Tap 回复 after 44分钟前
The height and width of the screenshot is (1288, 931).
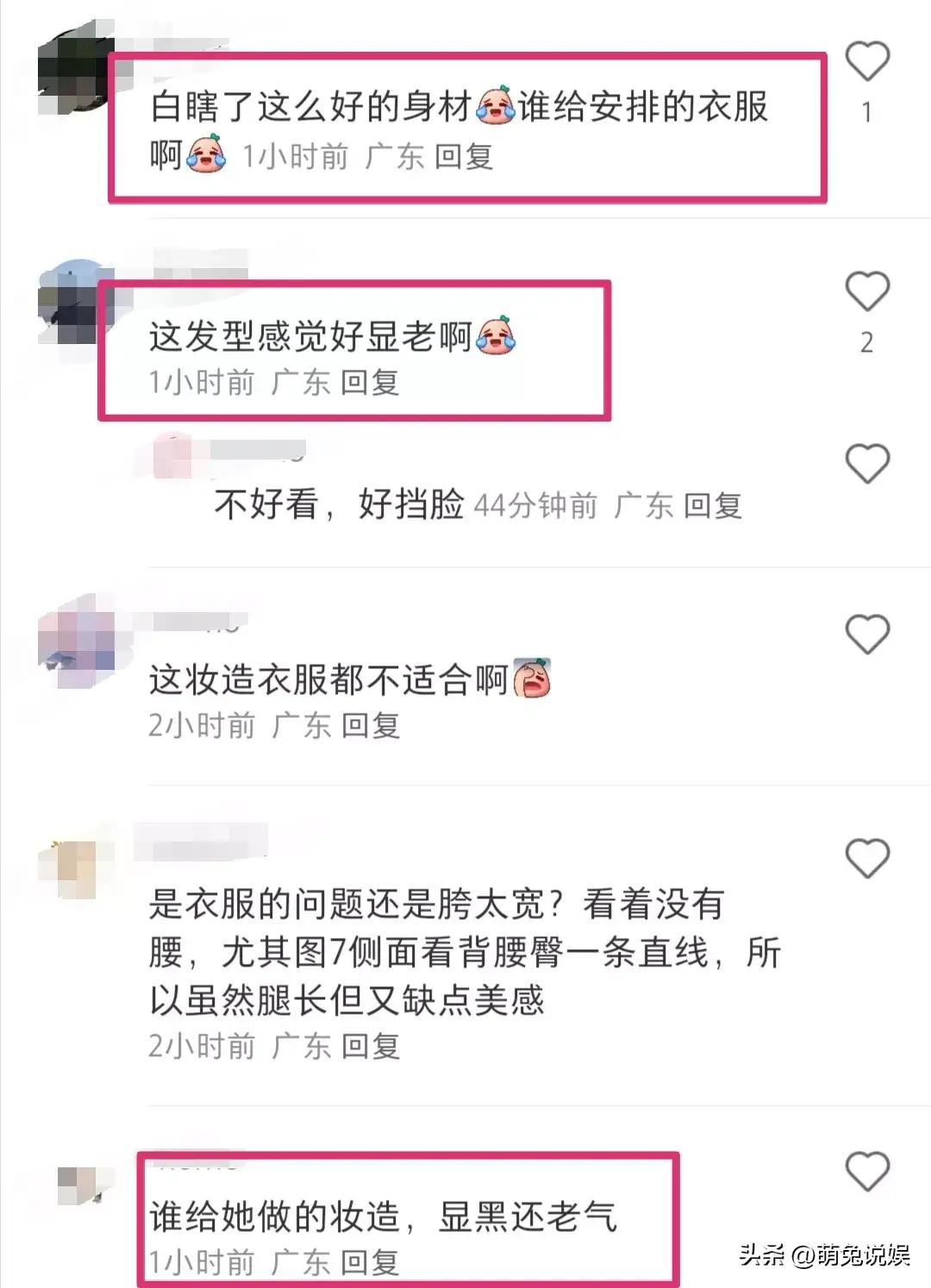point(713,505)
